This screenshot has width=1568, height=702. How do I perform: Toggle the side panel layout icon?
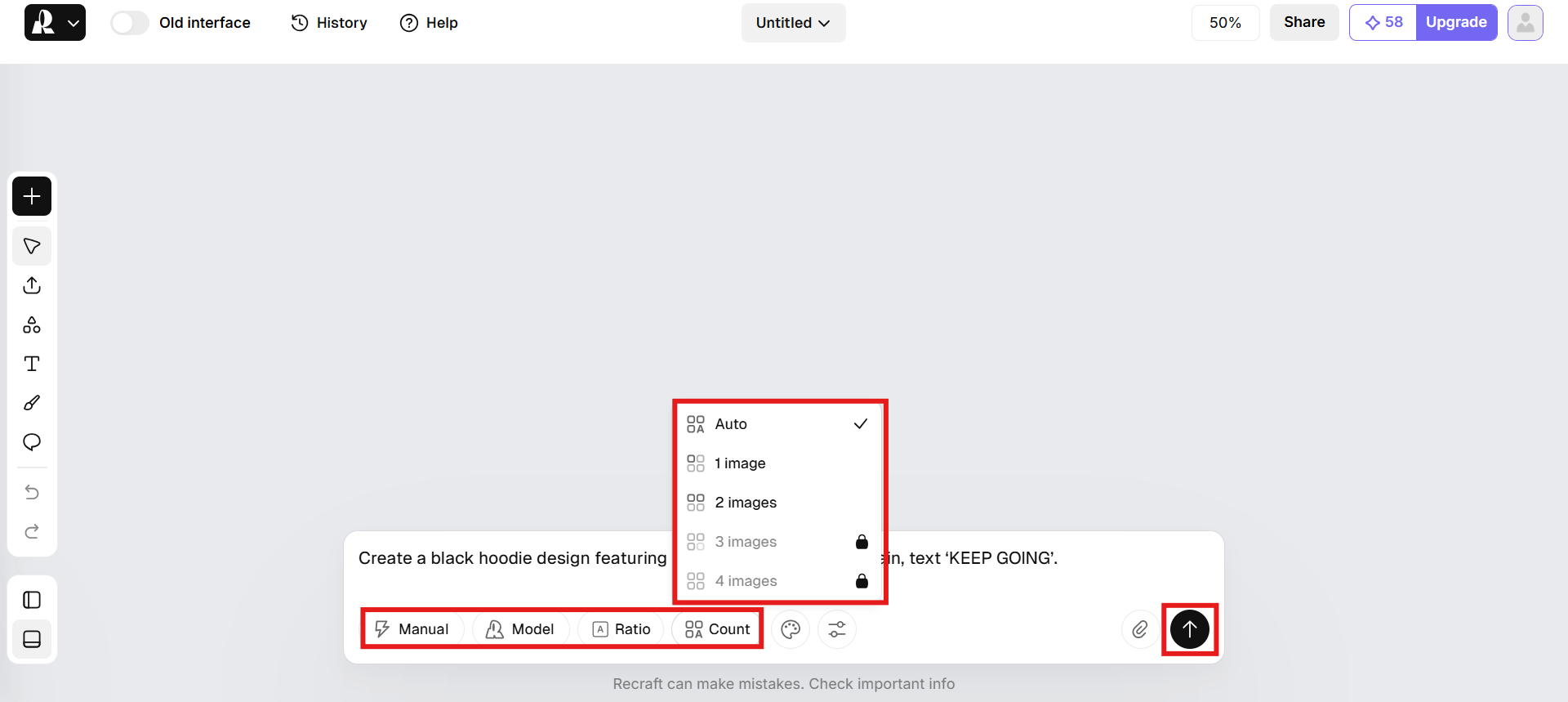(32, 600)
